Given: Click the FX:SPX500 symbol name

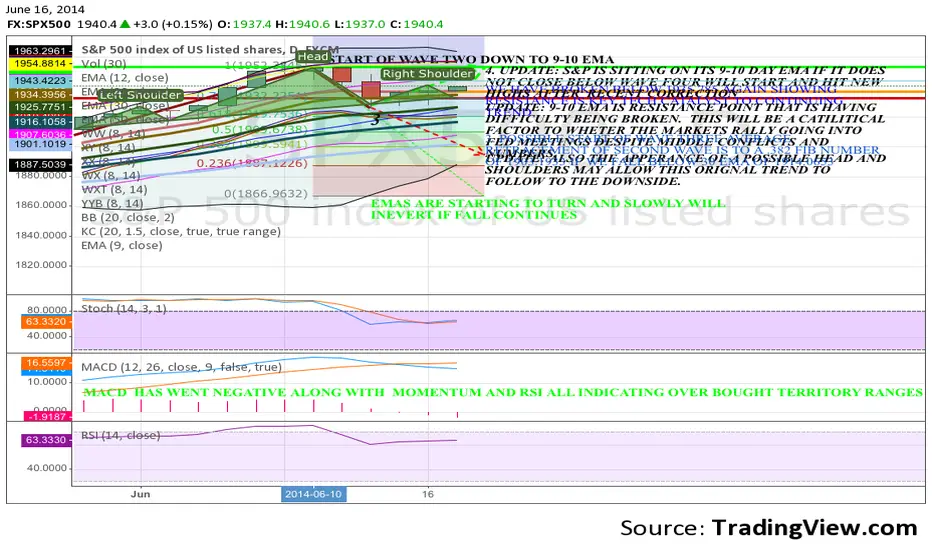Looking at the screenshot, I should click(x=39, y=24).
